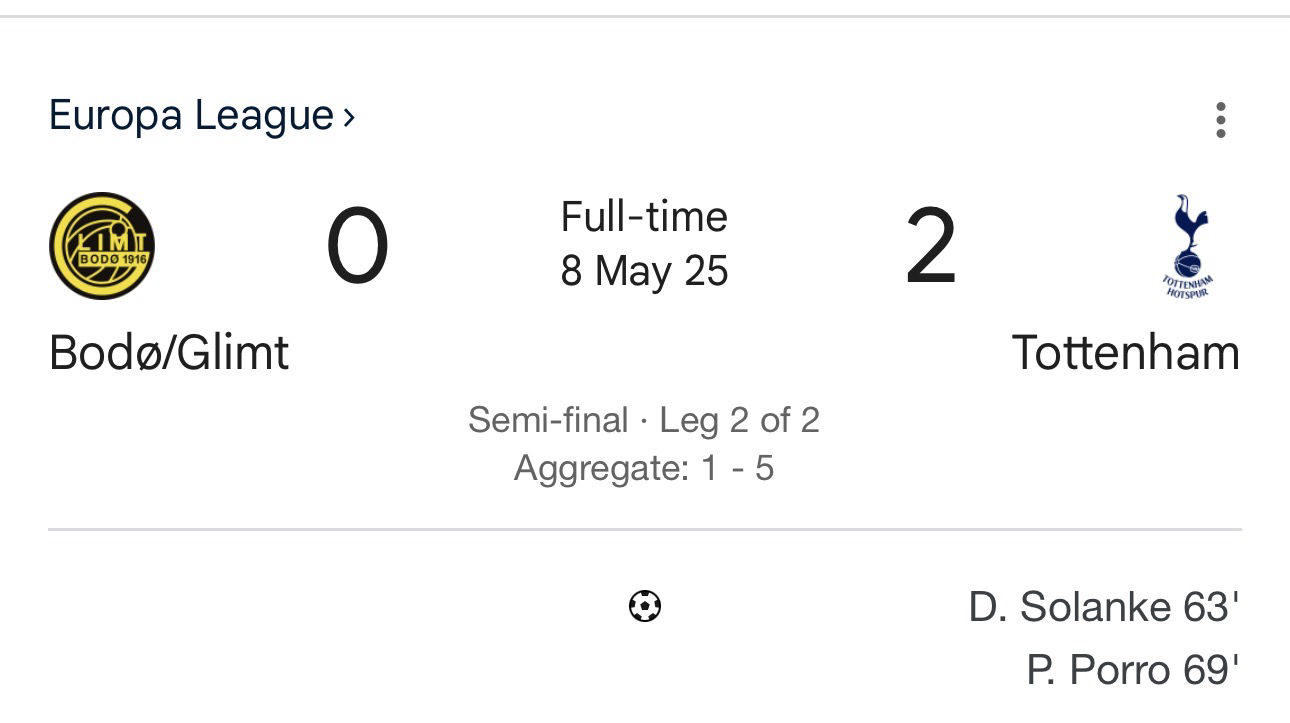Click the Bodø/Glimt club crest
The width and height of the screenshot is (1290, 723).
pyautogui.click(x=102, y=246)
